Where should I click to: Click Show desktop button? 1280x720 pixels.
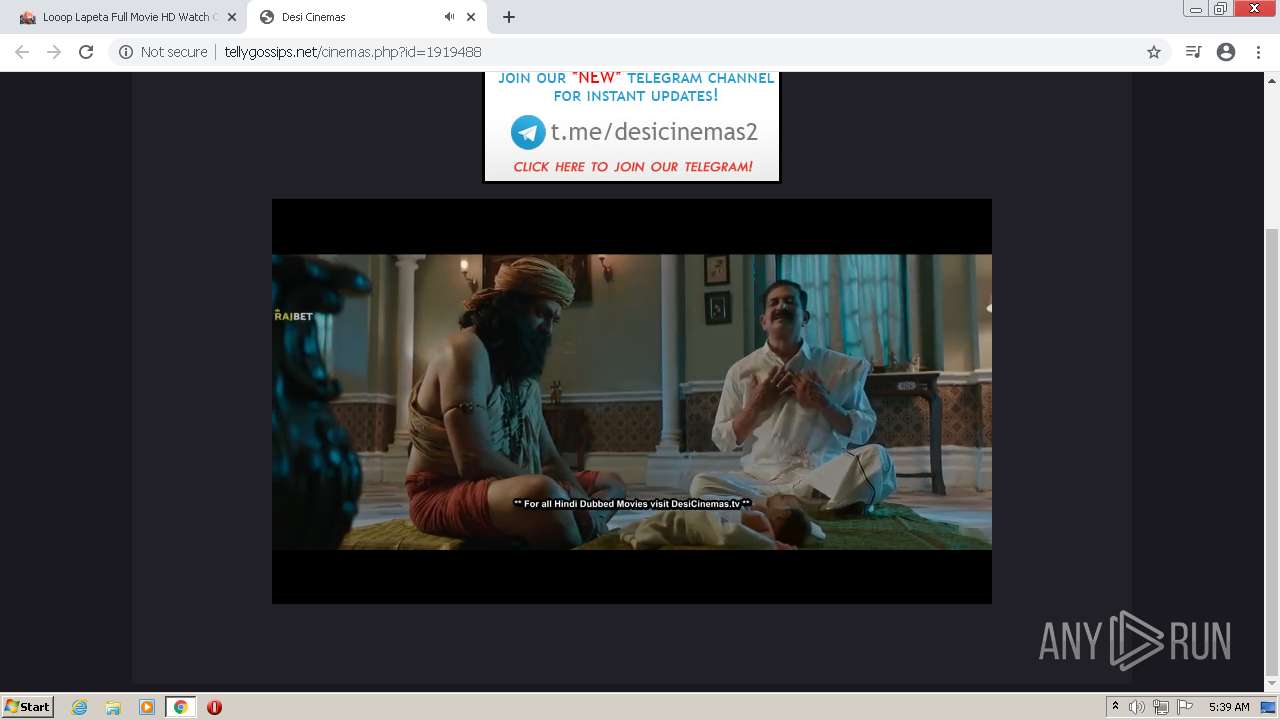click(1269, 707)
